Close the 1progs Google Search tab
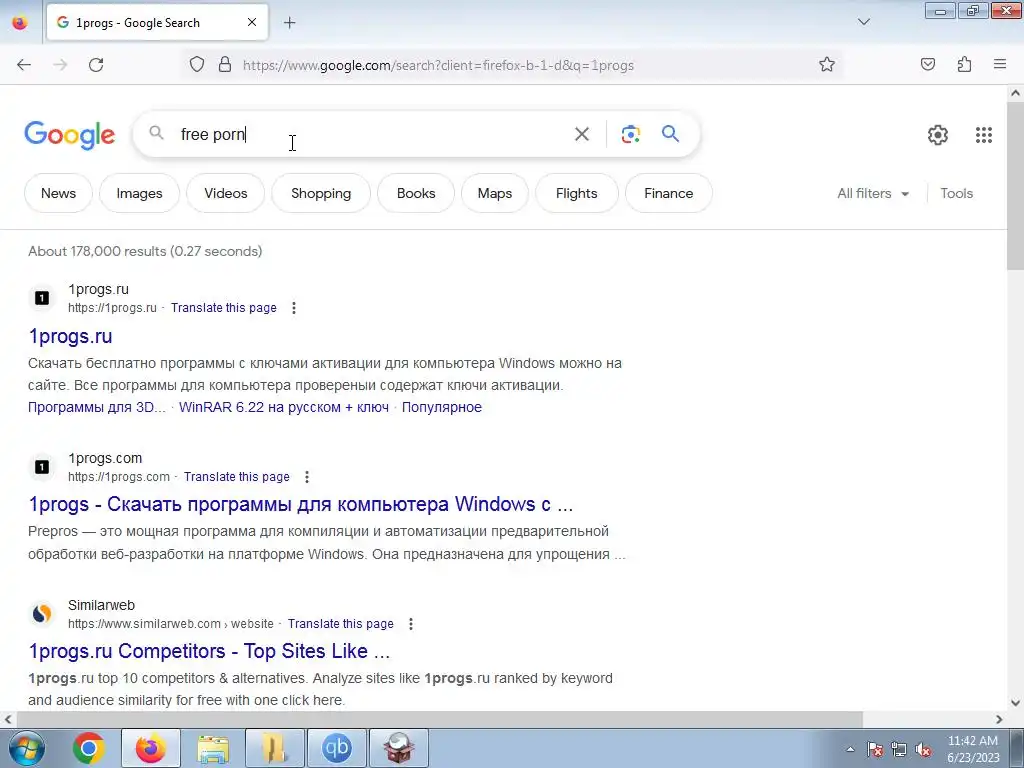The height and width of the screenshot is (768, 1024). click(x=251, y=22)
